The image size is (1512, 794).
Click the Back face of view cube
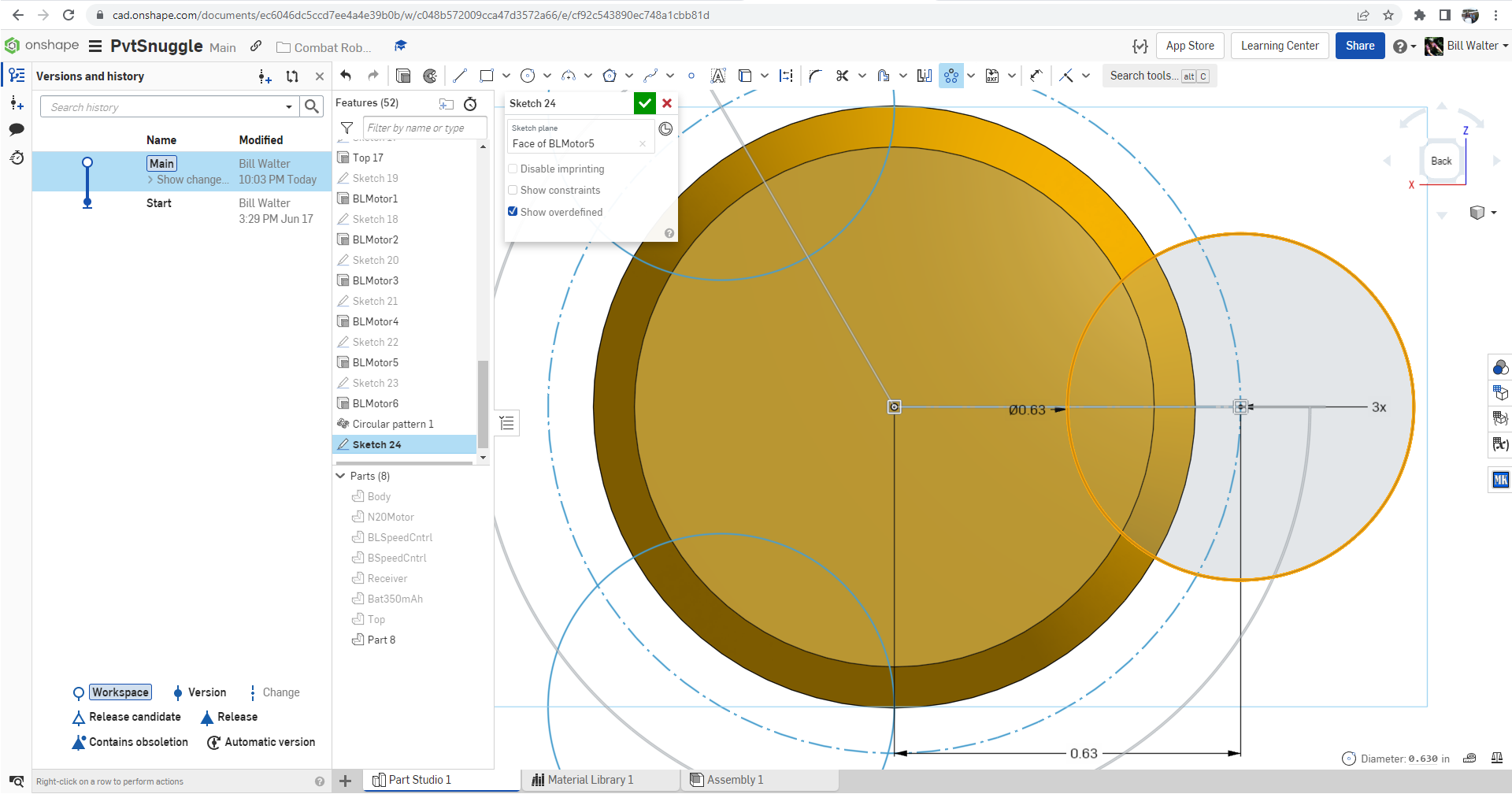[1441, 161]
